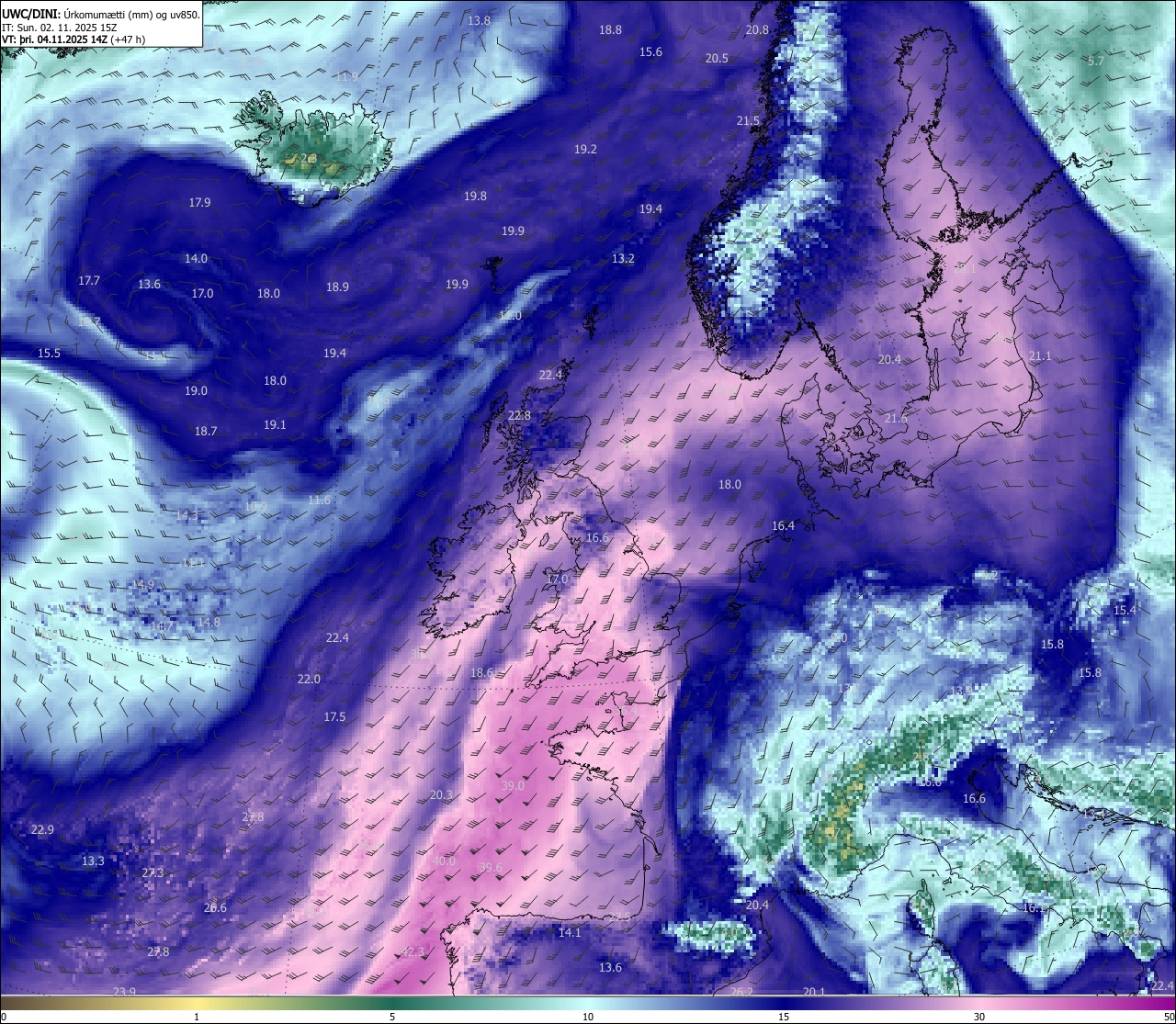Click the 14.8 value in the western Atlantic
The height and width of the screenshot is (1024, 1176).
[x=209, y=622]
